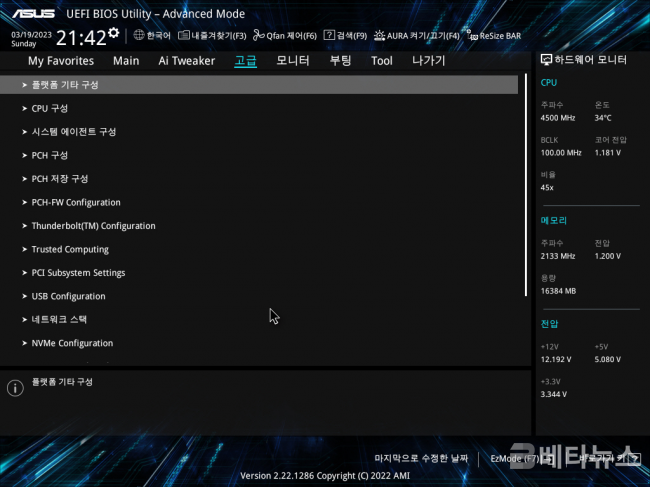Click BCLK value 100.00 MHz
Viewport: 650px width, 487px height.
tap(561, 153)
